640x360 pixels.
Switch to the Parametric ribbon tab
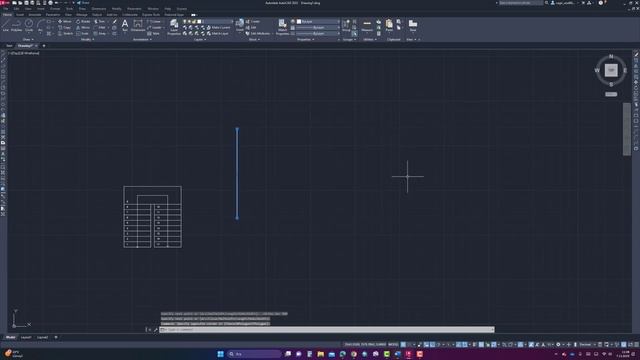coord(53,15)
